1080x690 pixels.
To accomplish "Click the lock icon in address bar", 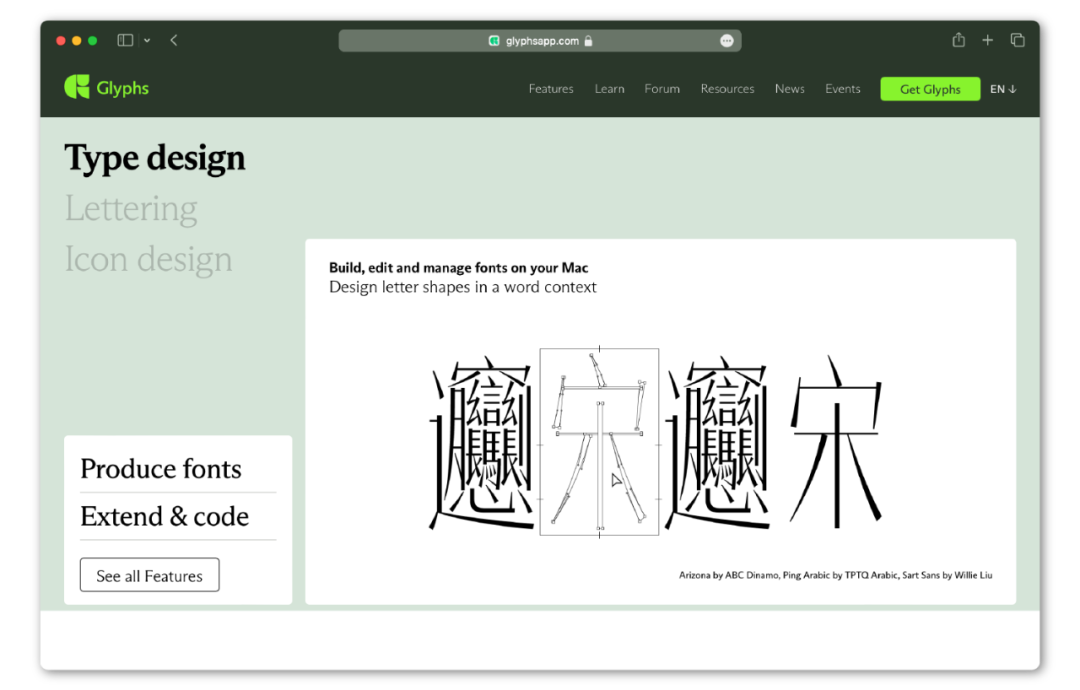I will coord(588,41).
